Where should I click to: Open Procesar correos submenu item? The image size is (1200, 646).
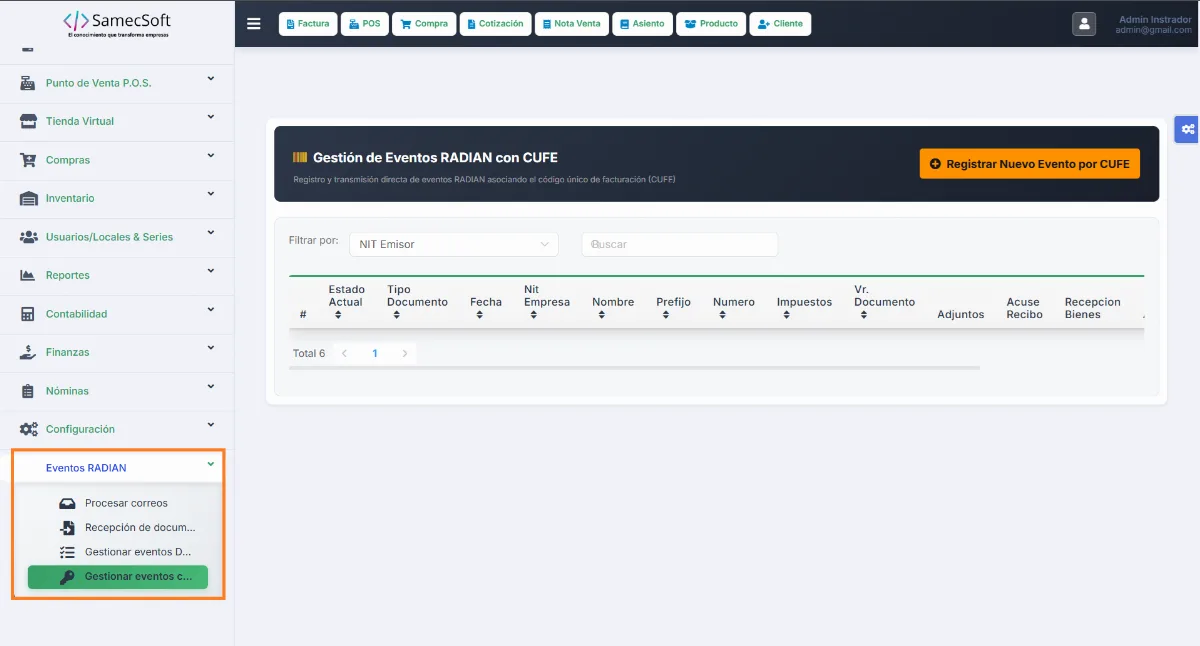[x=118, y=503]
